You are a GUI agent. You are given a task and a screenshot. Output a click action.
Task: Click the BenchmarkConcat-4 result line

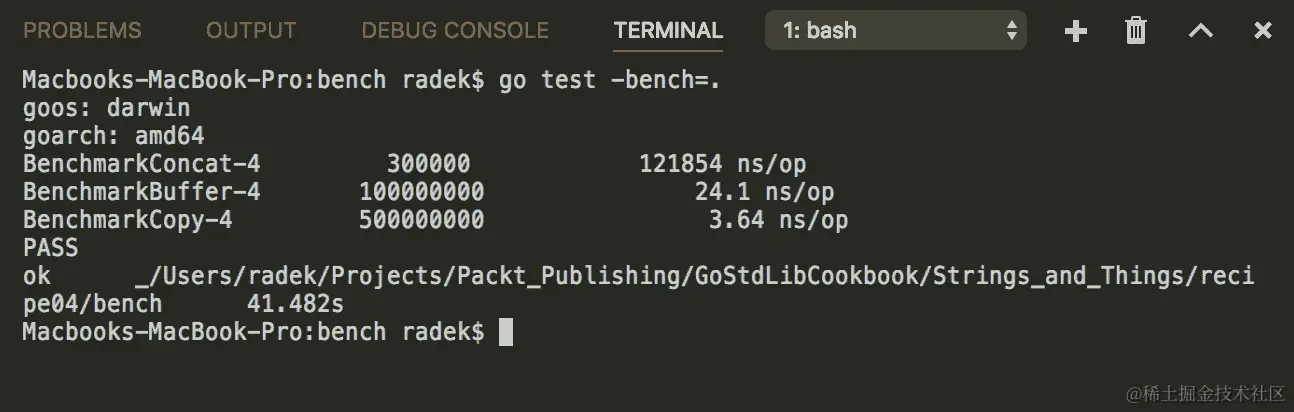click(x=414, y=164)
